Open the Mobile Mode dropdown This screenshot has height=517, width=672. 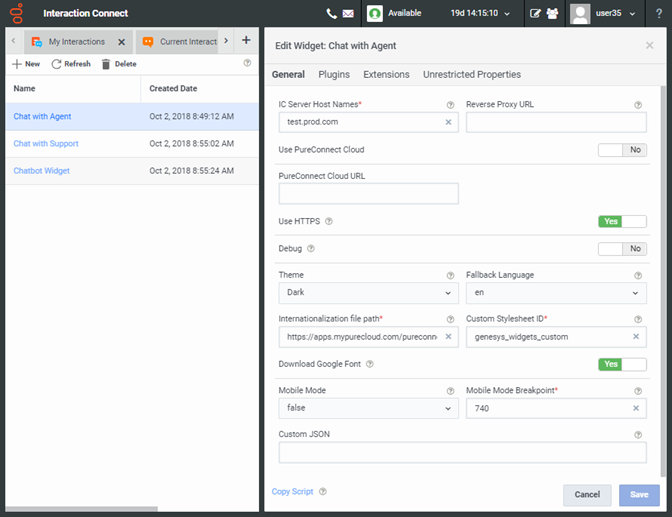368,408
